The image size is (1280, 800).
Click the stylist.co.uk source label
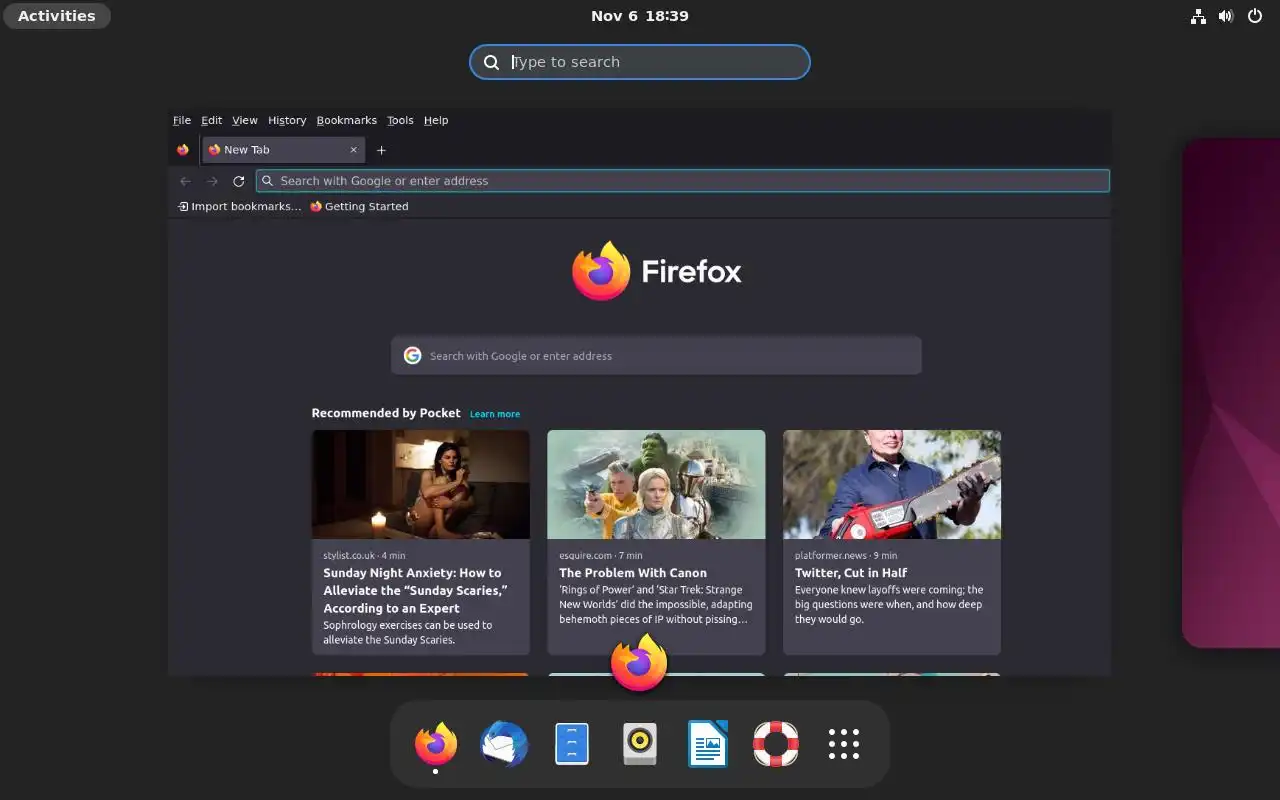[x=364, y=555]
